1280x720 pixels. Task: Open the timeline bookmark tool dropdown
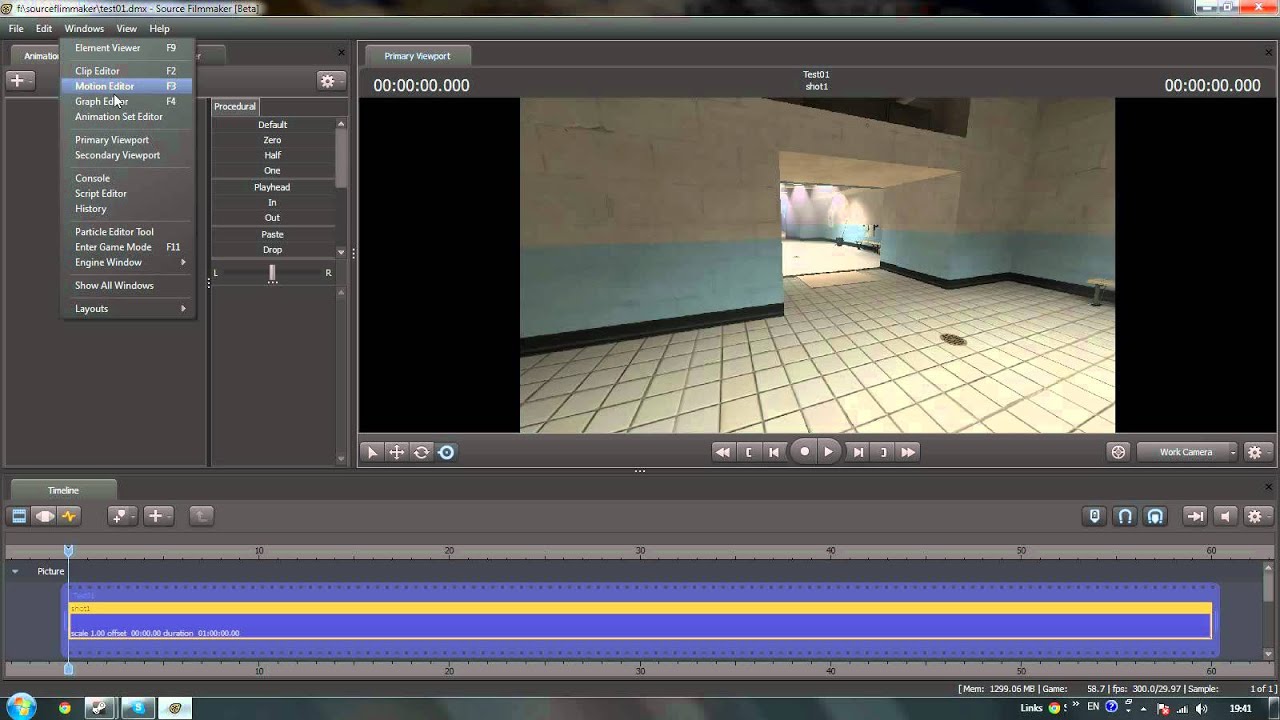(123, 516)
